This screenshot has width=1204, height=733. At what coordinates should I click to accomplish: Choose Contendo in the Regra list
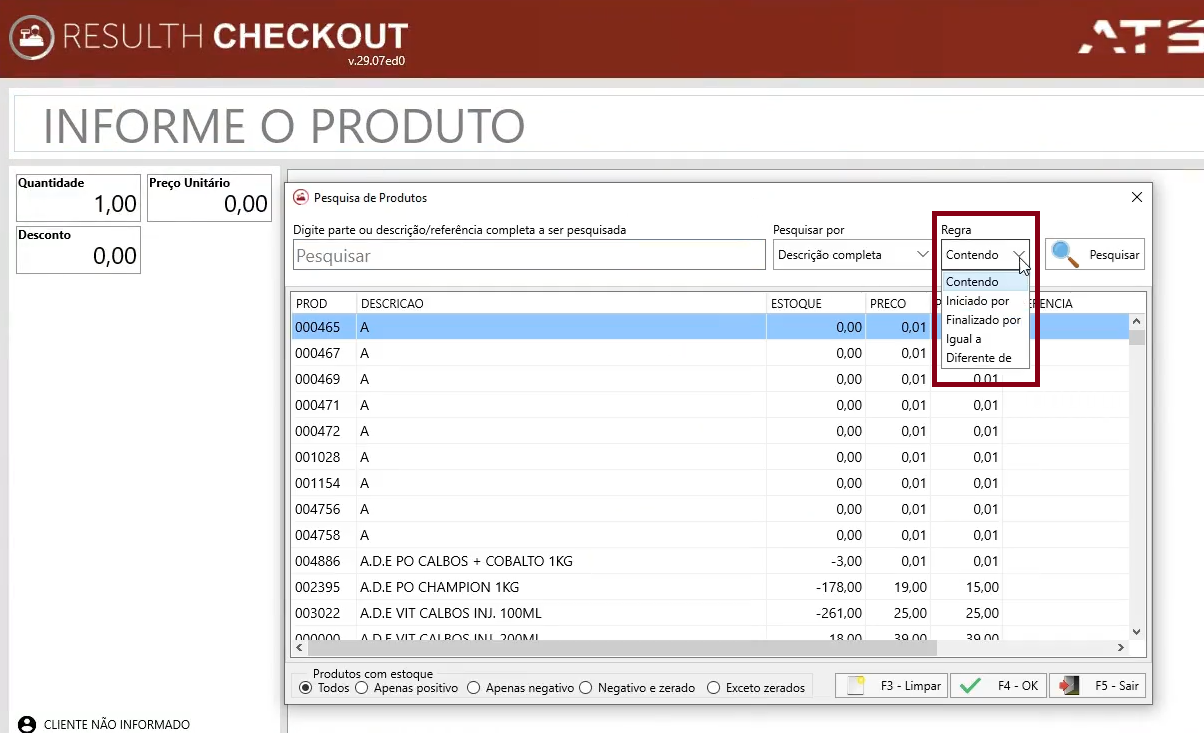click(x=986, y=282)
